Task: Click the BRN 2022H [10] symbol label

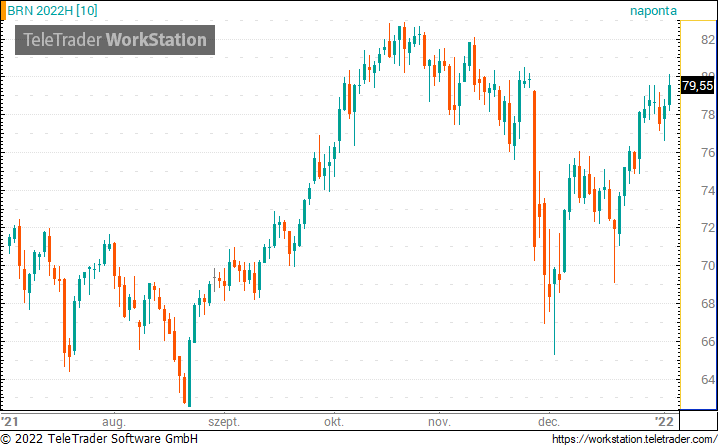Action: pos(53,11)
